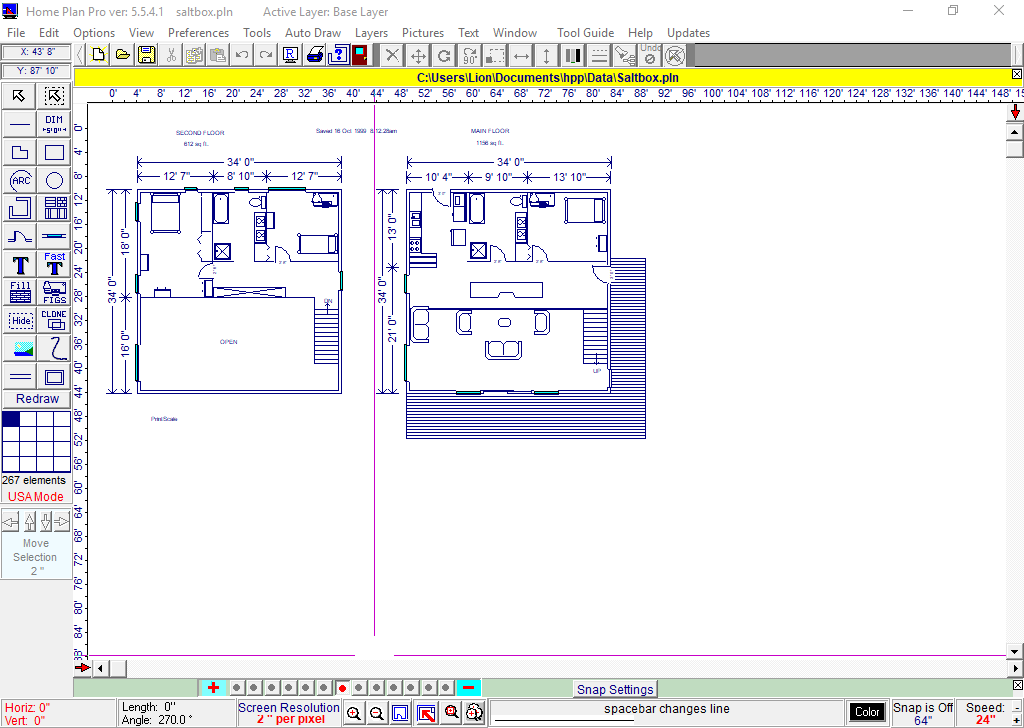Select the freehand curve tool
The width and height of the screenshot is (1024, 728).
54,349
